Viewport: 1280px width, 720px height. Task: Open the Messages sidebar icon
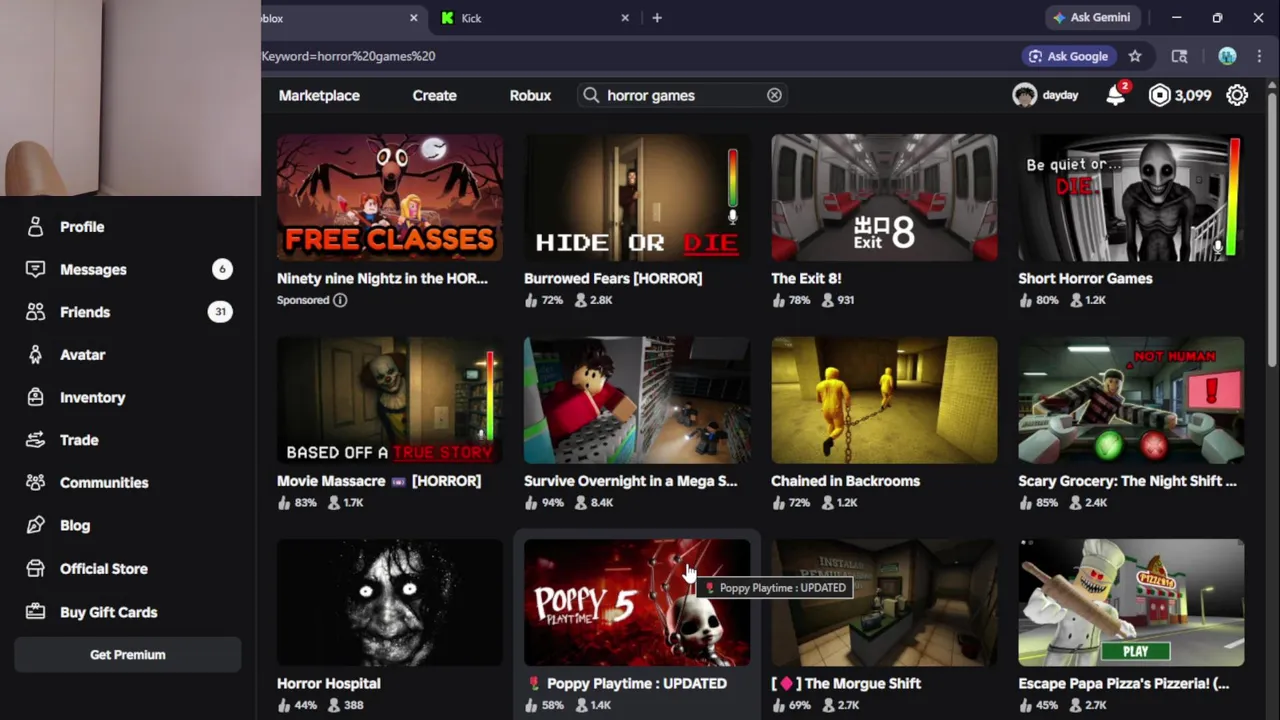35,269
